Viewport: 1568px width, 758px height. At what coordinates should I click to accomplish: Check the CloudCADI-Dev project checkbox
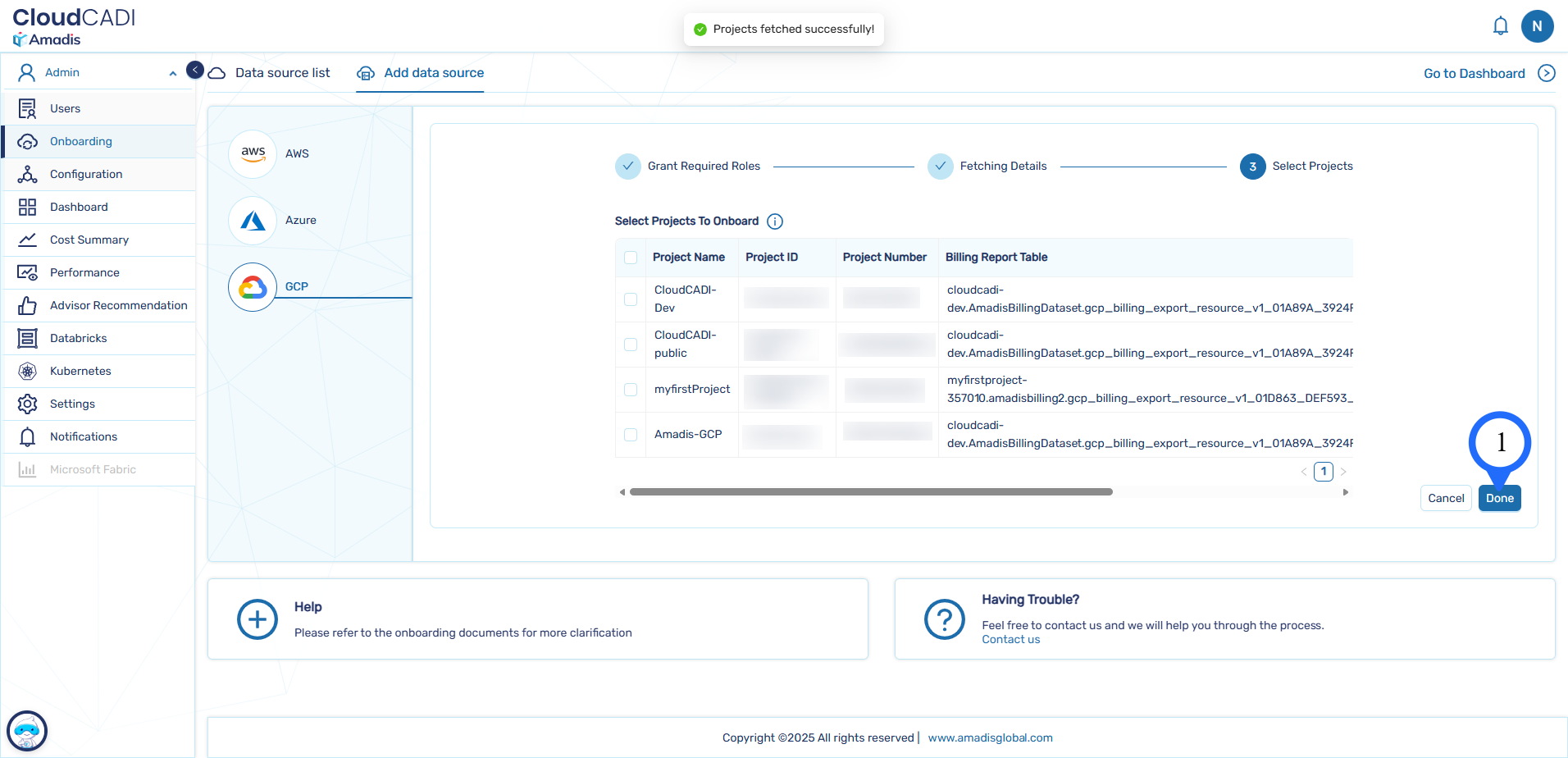pyautogui.click(x=631, y=299)
